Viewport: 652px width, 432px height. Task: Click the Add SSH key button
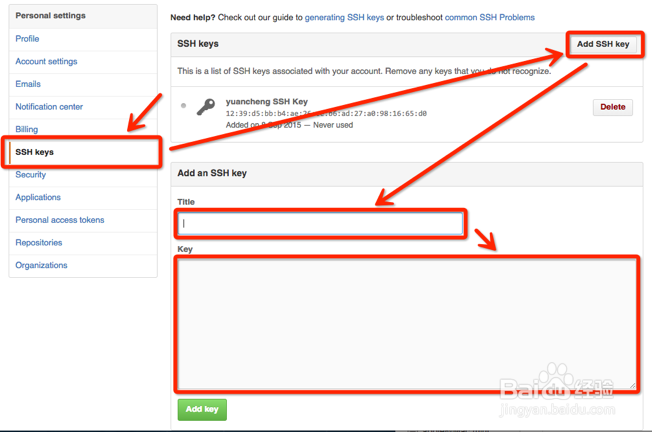(x=603, y=44)
